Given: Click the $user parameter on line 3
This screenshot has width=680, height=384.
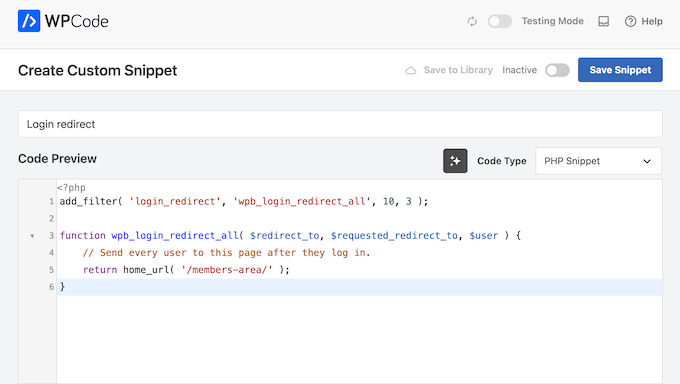Looking at the screenshot, I should click(x=484, y=236).
